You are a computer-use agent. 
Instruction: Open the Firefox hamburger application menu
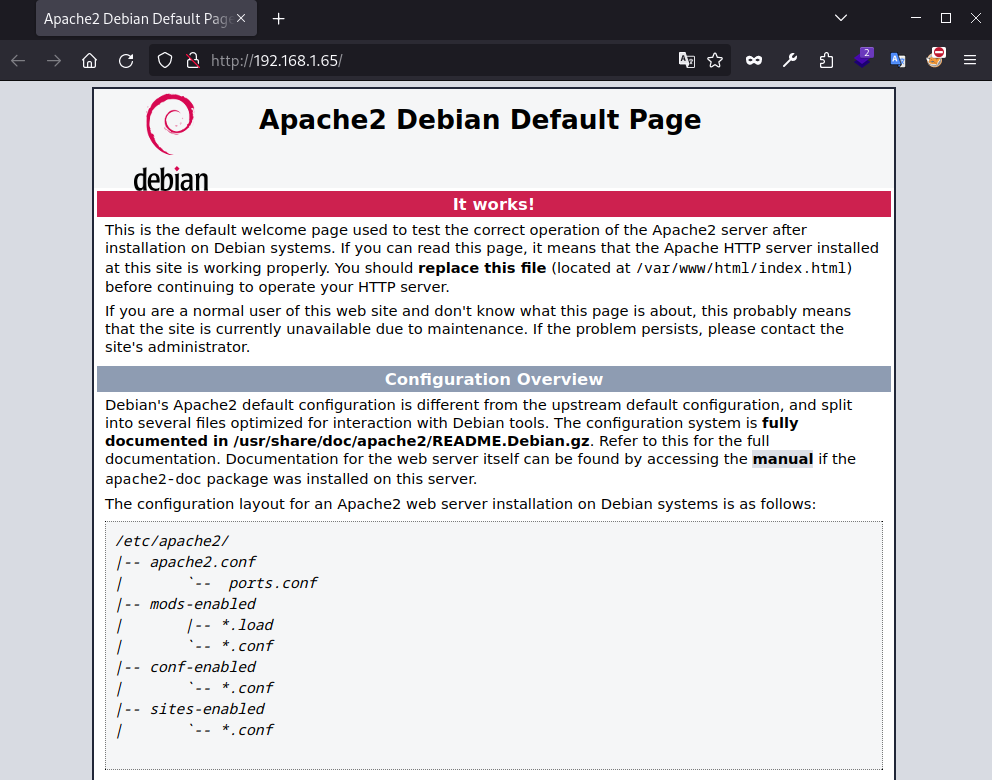(x=970, y=61)
